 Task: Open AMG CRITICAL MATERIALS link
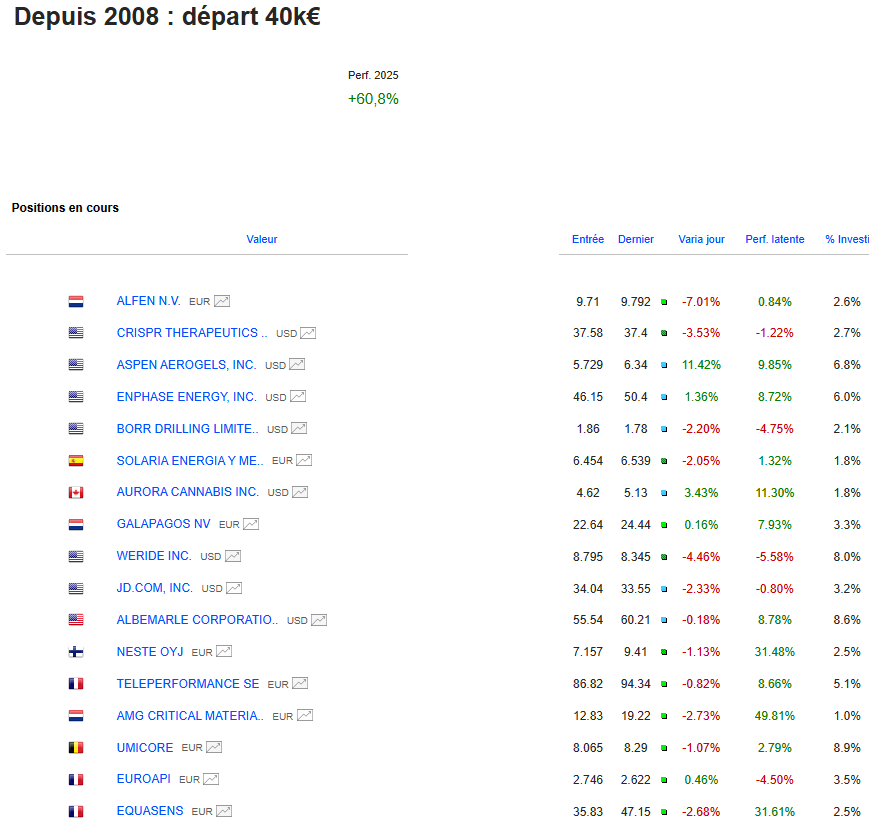click(190, 715)
